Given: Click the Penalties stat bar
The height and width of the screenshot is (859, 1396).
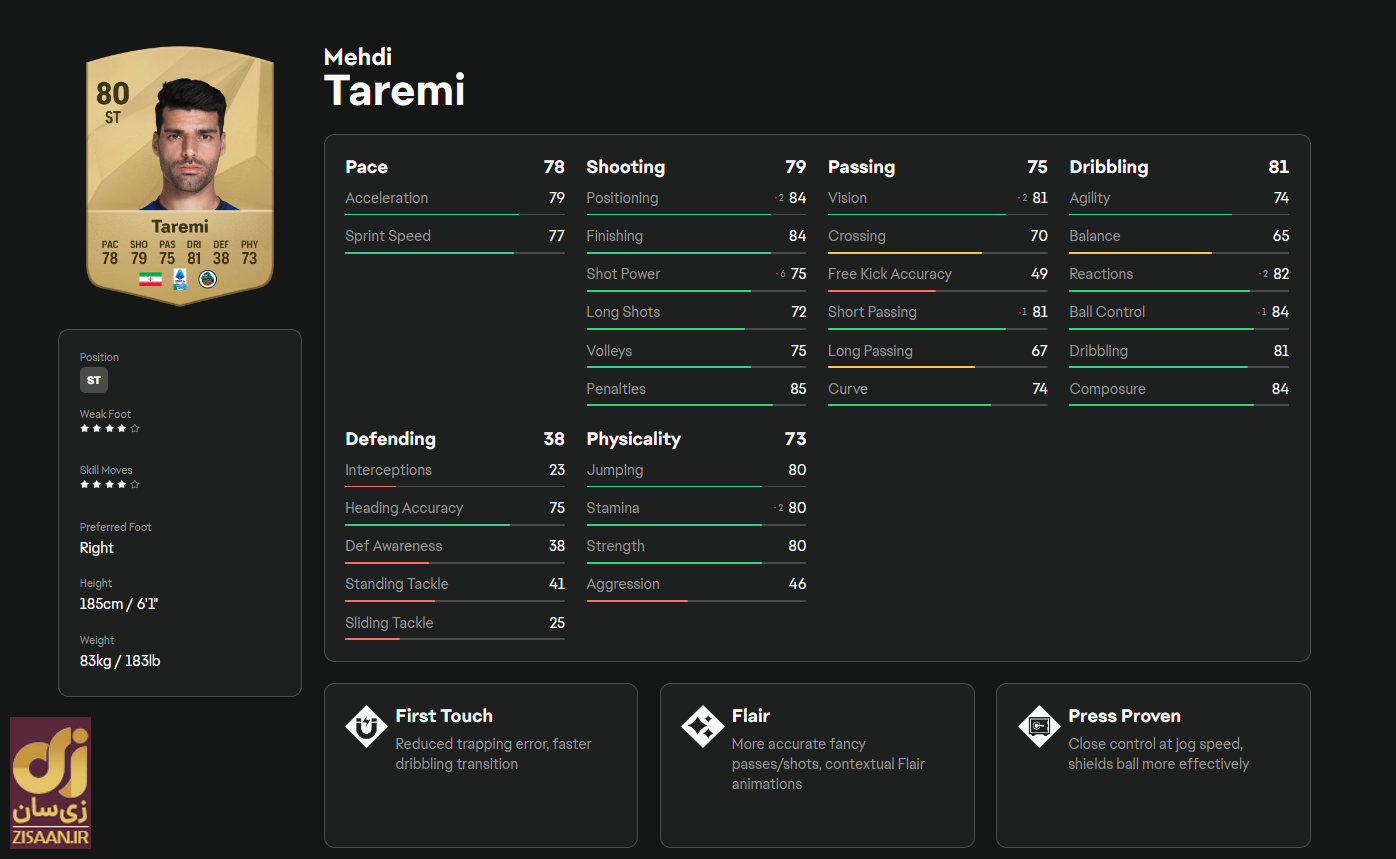Looking at the screenshot, I should 696,405.
